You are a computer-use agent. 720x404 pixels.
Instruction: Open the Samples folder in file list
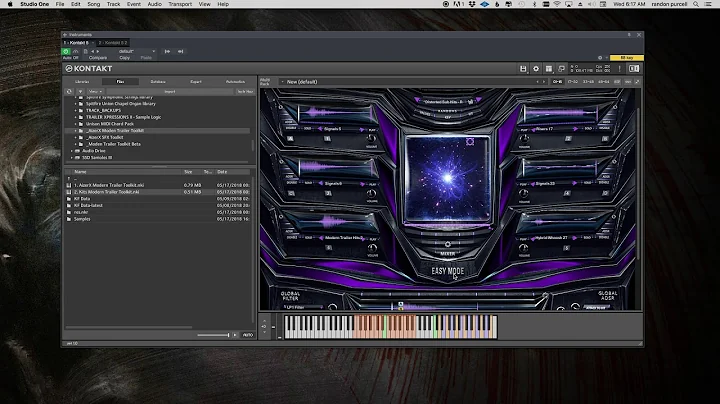click(x=82, y=219)
